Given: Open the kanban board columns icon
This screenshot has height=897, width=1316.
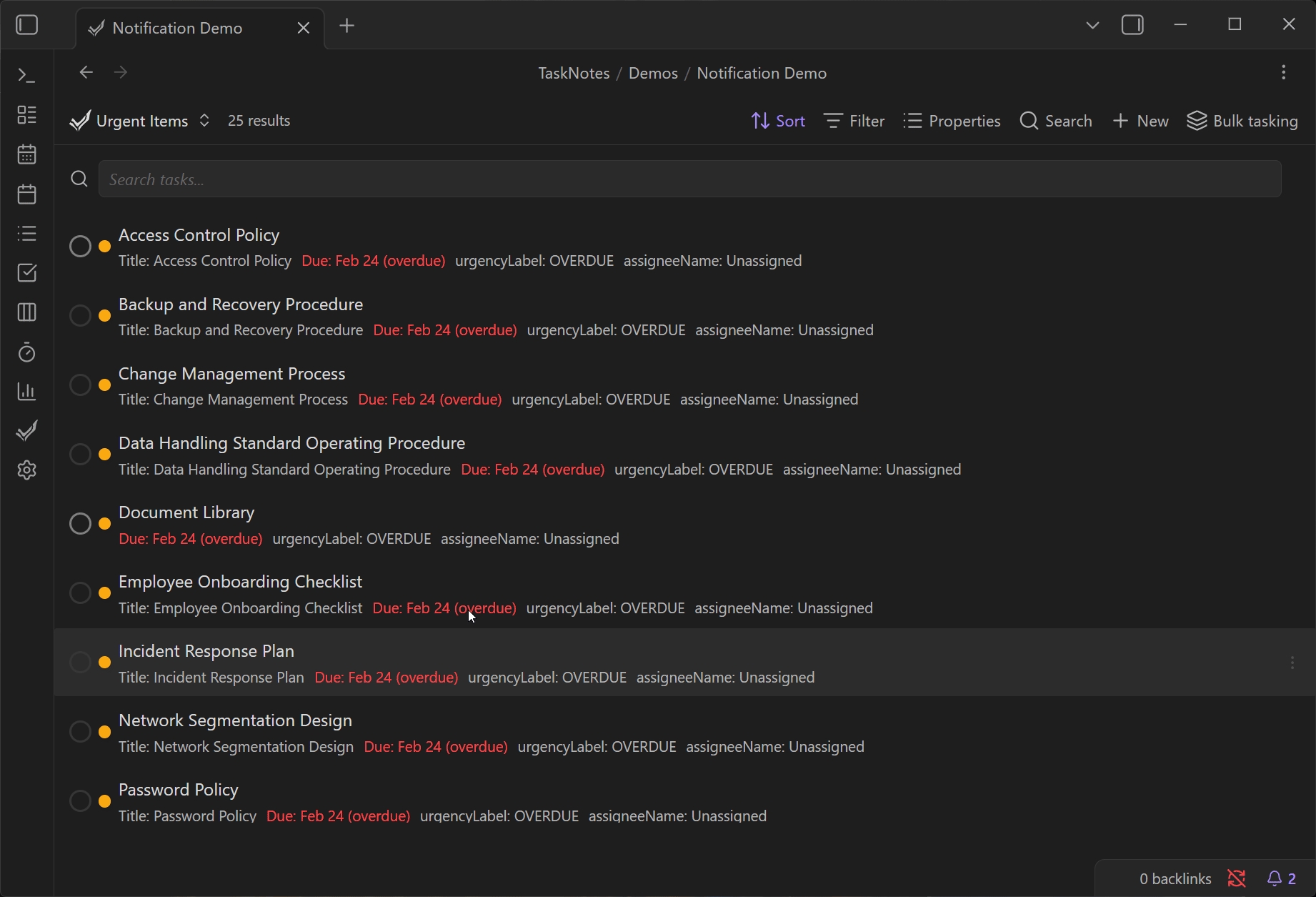Looking at the screenshot, I should [26, 312].
